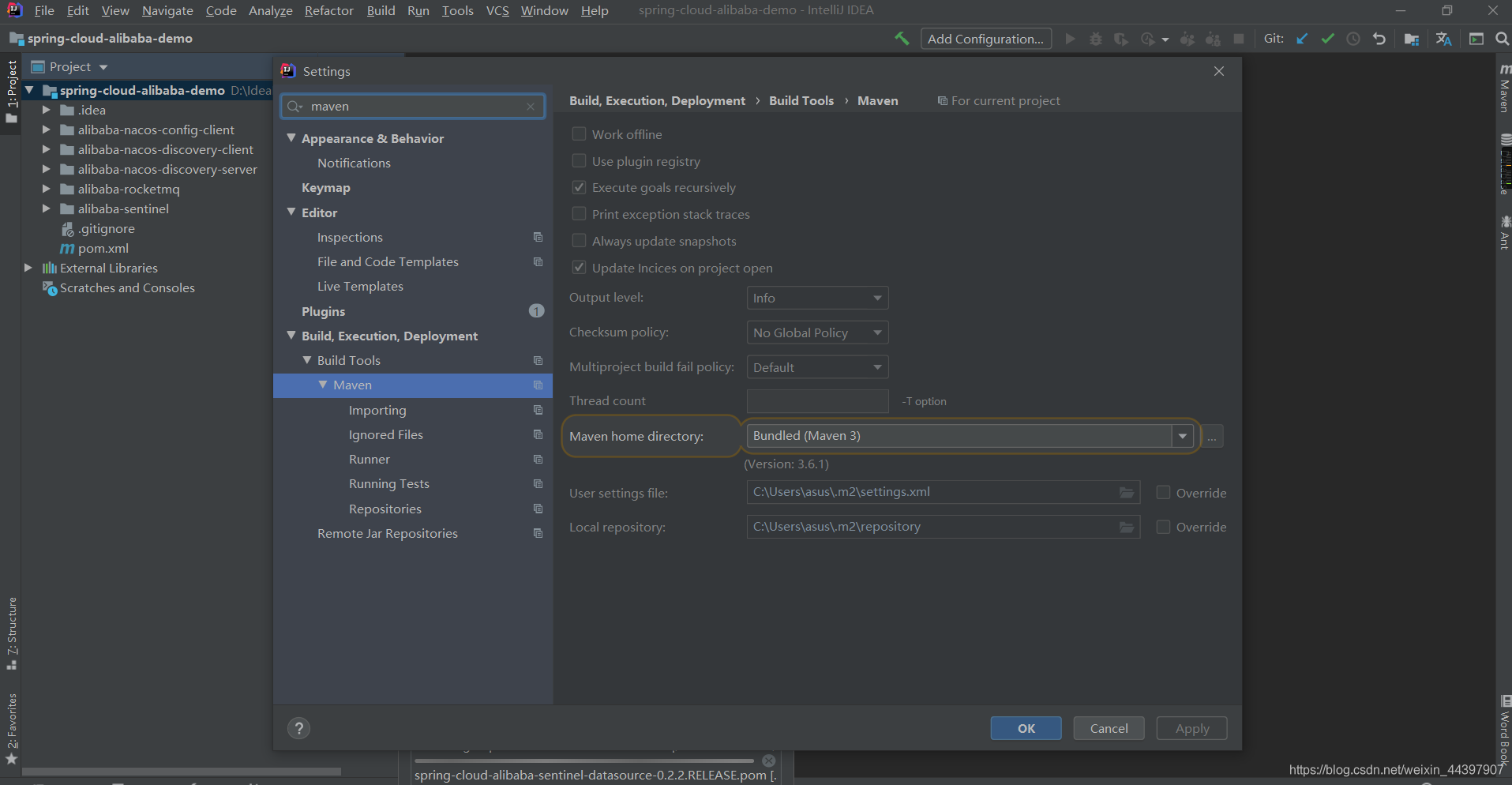
Task: Click the browse ellipsis next to Maven home
Action: tap(1212, 436)
